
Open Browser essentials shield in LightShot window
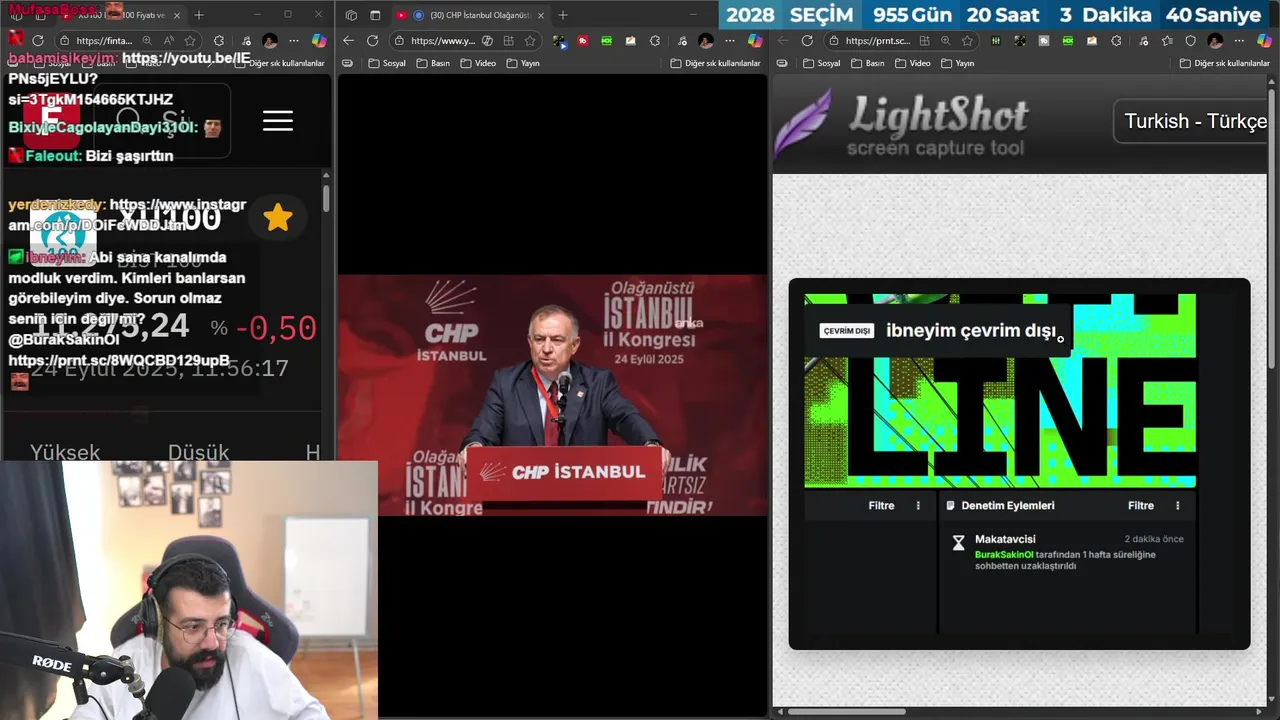click(x=1191, y=41)
